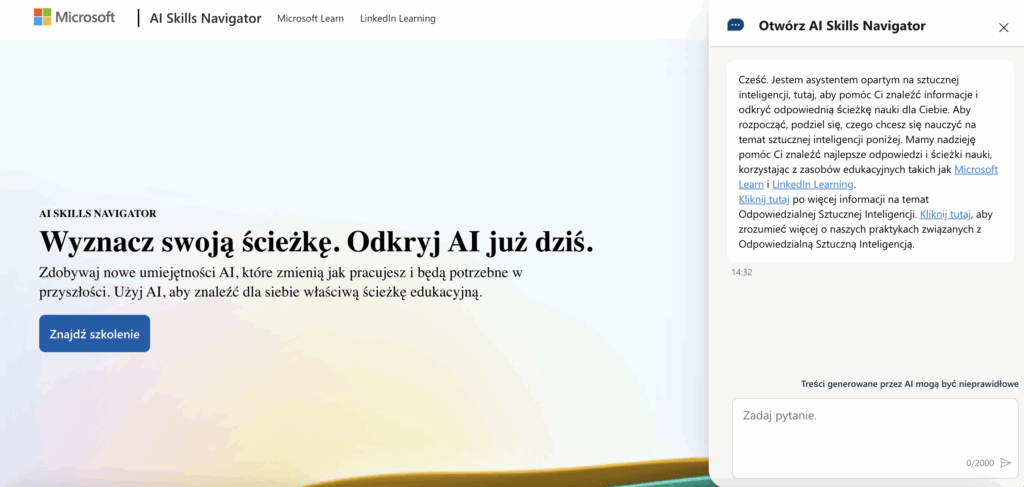1024x487 pixels.
Task: Click the chat bubble icon in panel header
Action: coord(736,26)
